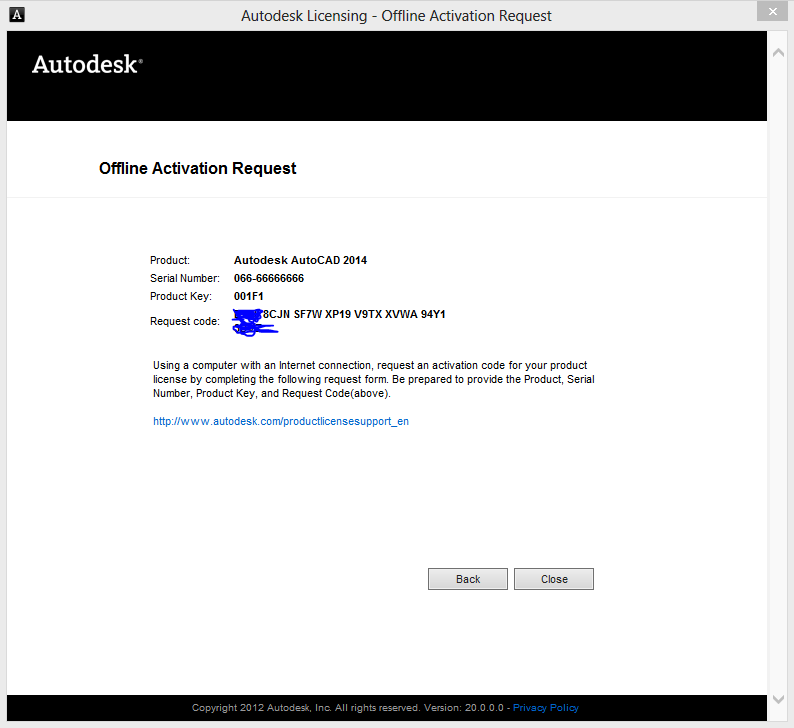The image size is (794, 728).
Task: Select the product key 001F1
Action: (x=249, y=296)
